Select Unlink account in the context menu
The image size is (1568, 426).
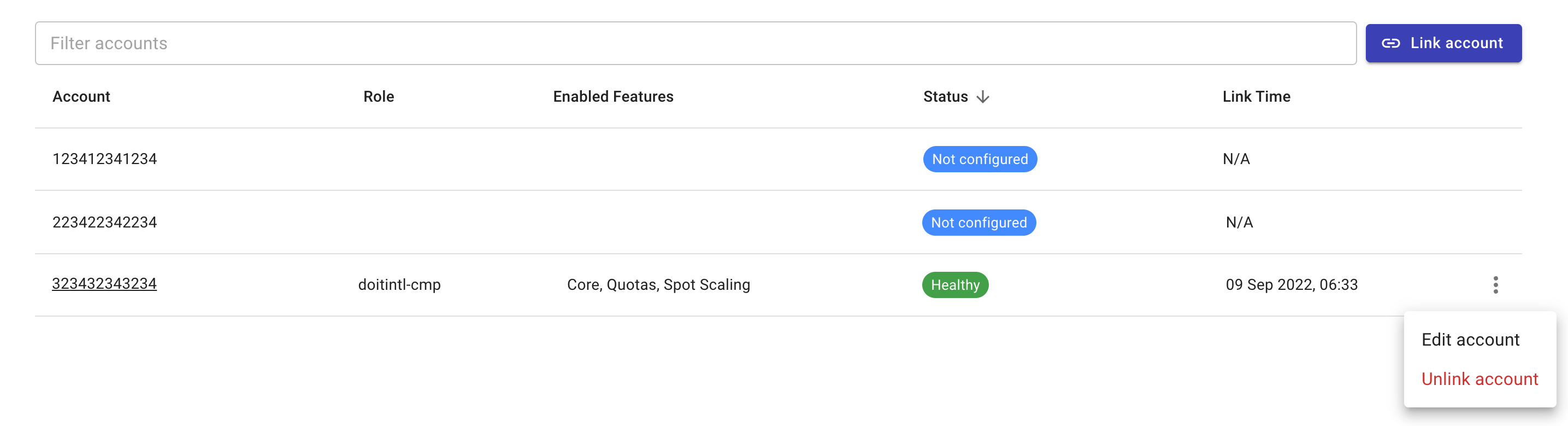point(1481,378)
